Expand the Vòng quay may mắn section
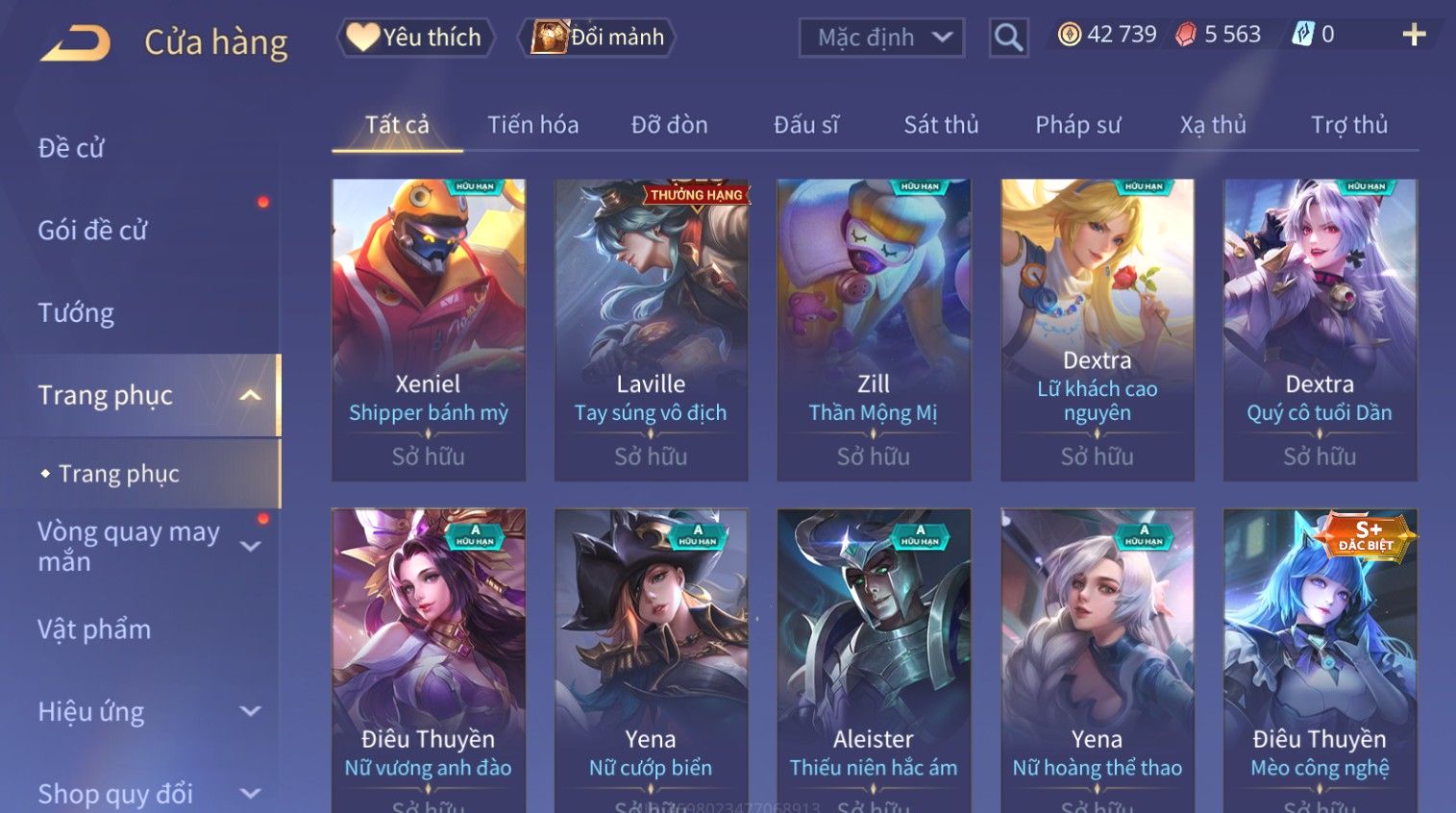Viewport: 1456px width, 813px height. (x=250, y=546)
